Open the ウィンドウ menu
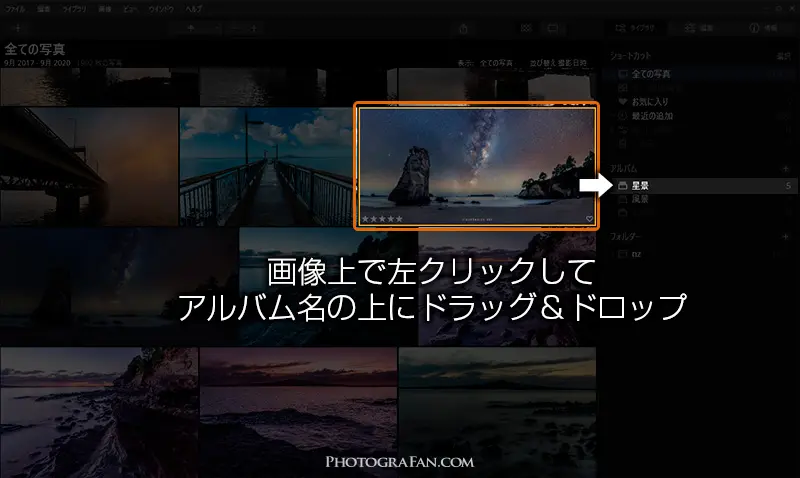 tap(161, 9)
